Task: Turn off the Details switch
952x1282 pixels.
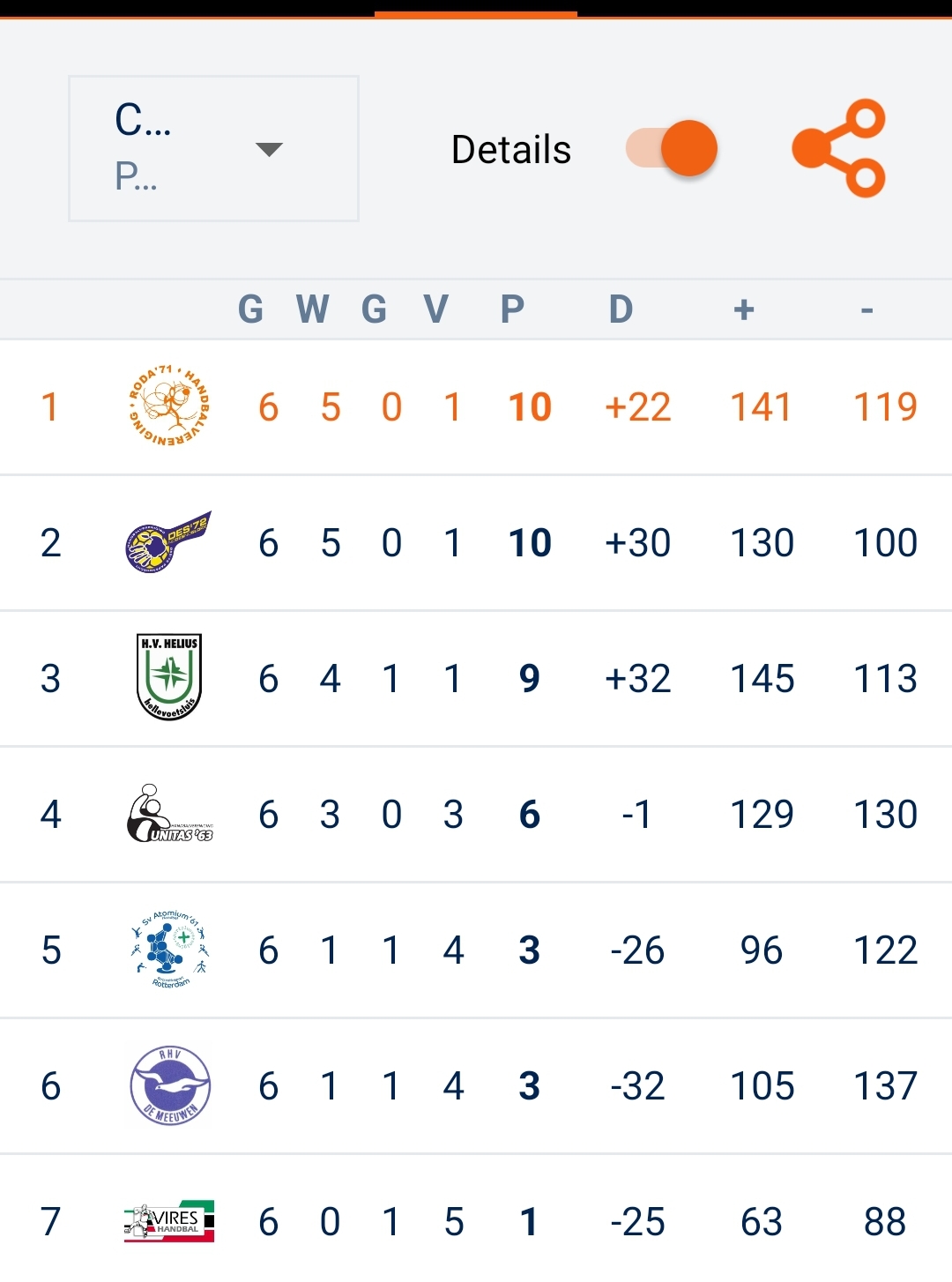Action: tap(672, 148)
